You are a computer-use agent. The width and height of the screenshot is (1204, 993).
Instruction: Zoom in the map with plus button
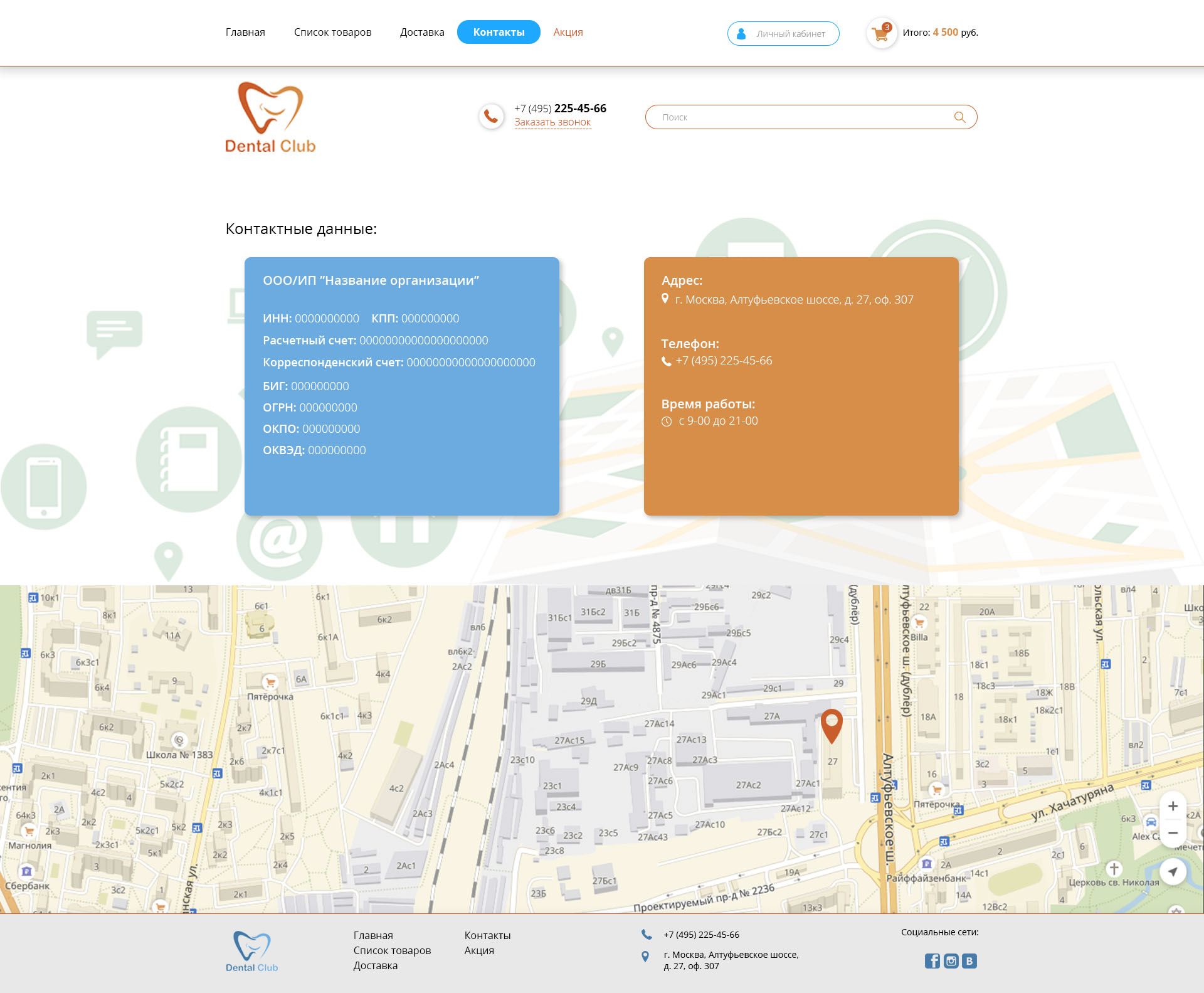[x=1173, y=806]
